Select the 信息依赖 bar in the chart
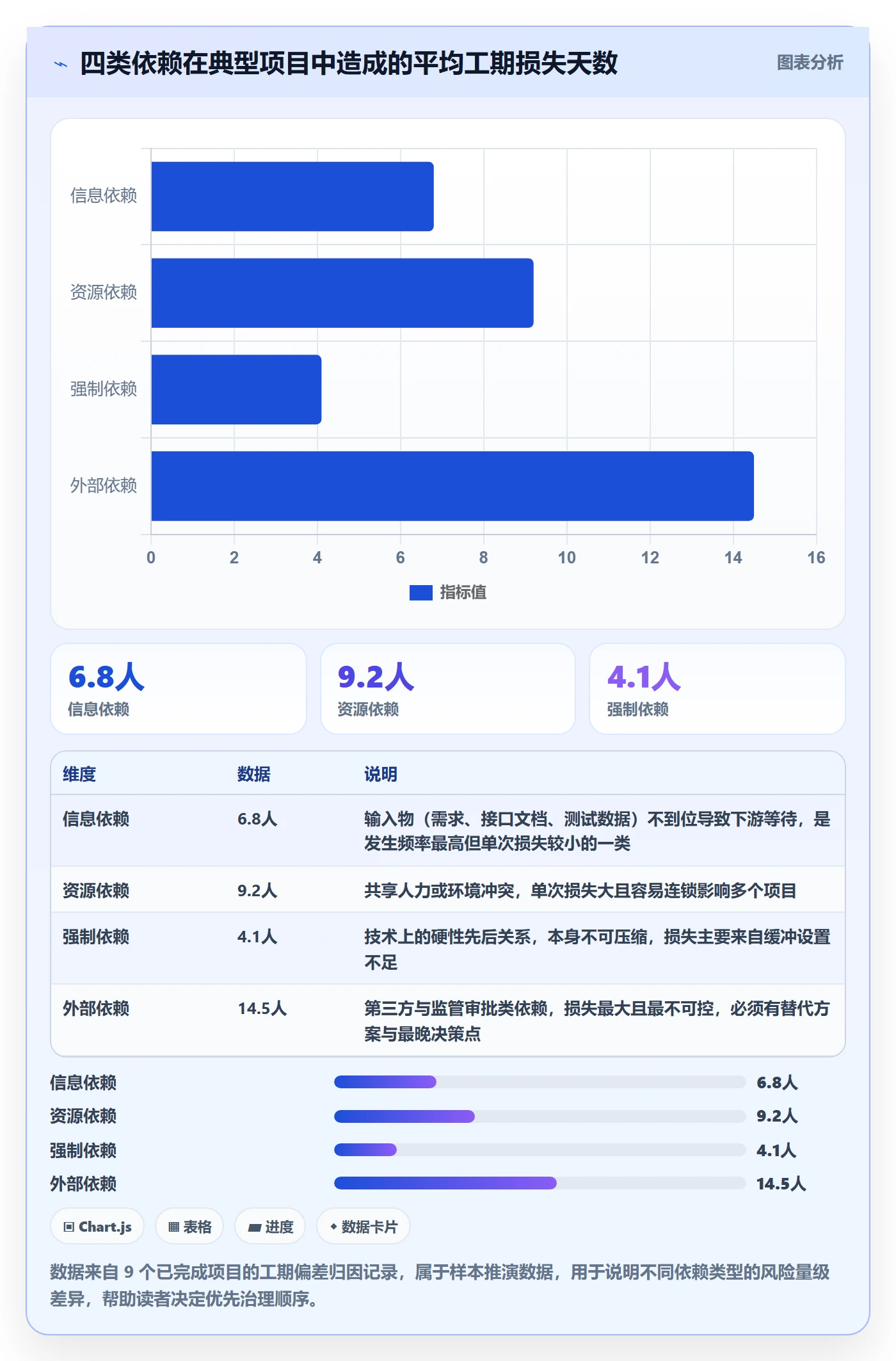The height and width of the screenshot is (1361, 896). coord(292,197)
